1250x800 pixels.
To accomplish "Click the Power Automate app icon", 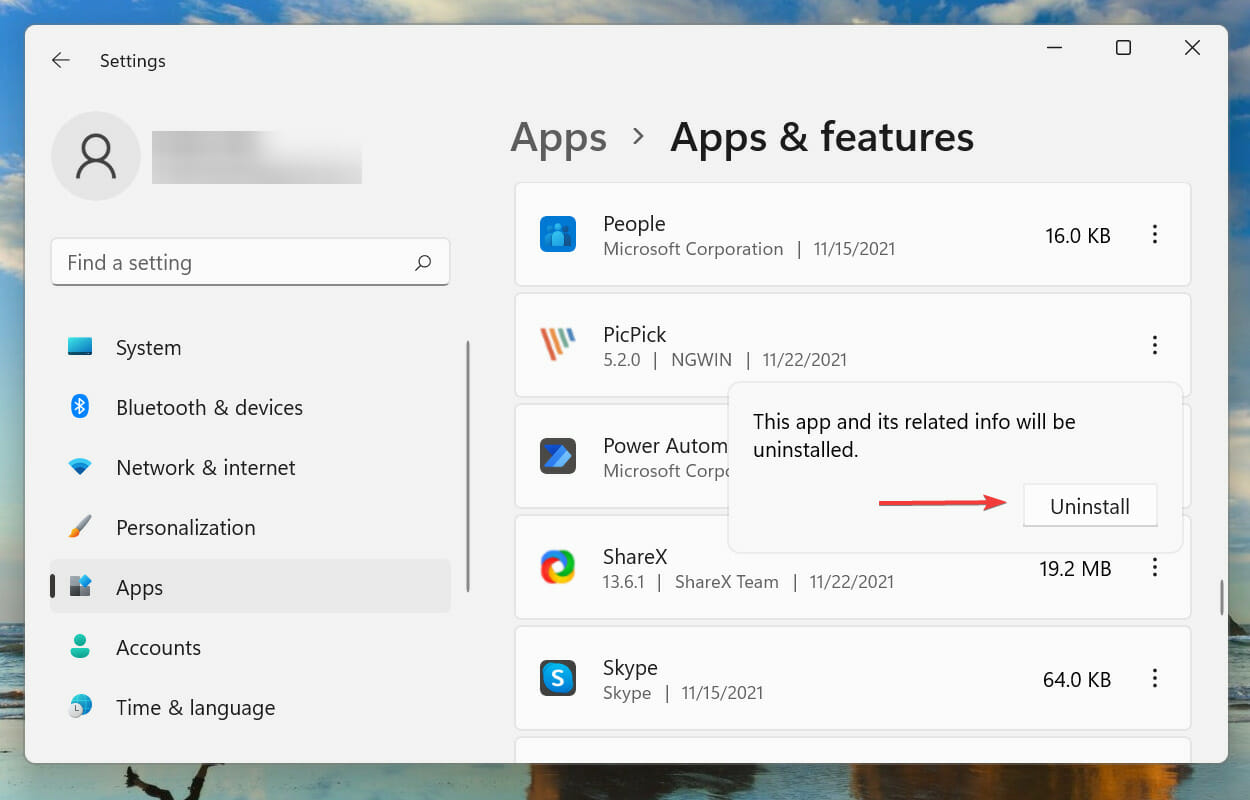I will (x=558, y=456).
